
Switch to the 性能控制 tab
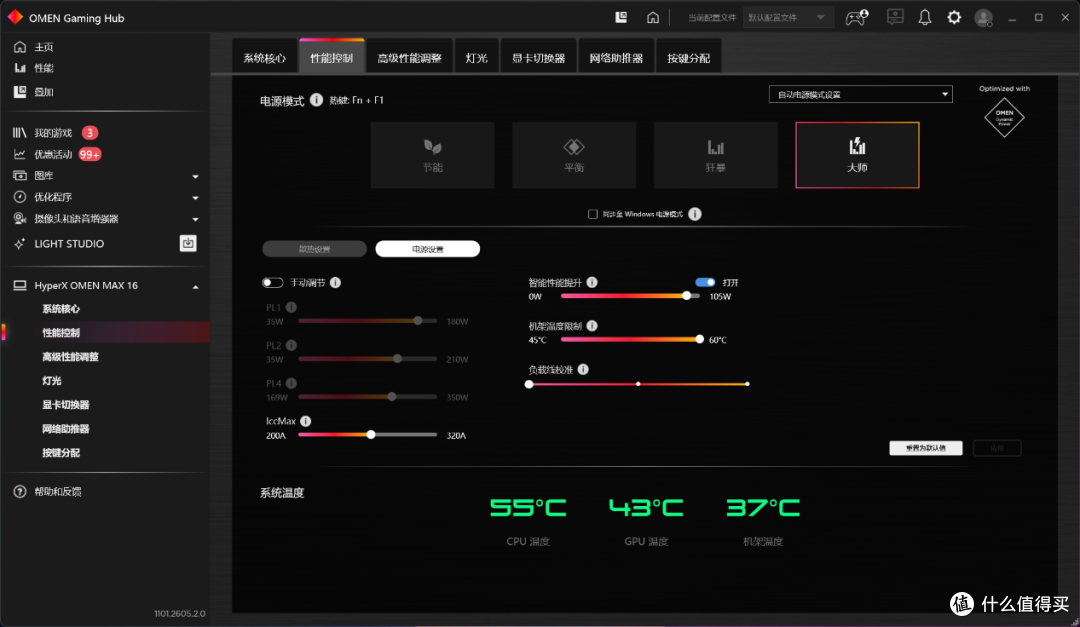[x=331, y=58]
